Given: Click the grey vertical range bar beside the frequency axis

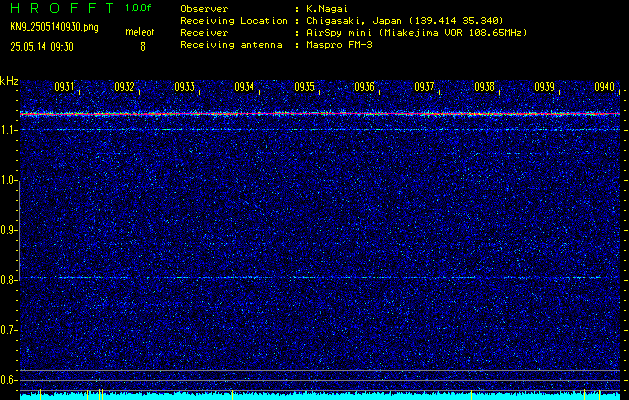Looking at the screenshot, I should [x=19, y=231].
